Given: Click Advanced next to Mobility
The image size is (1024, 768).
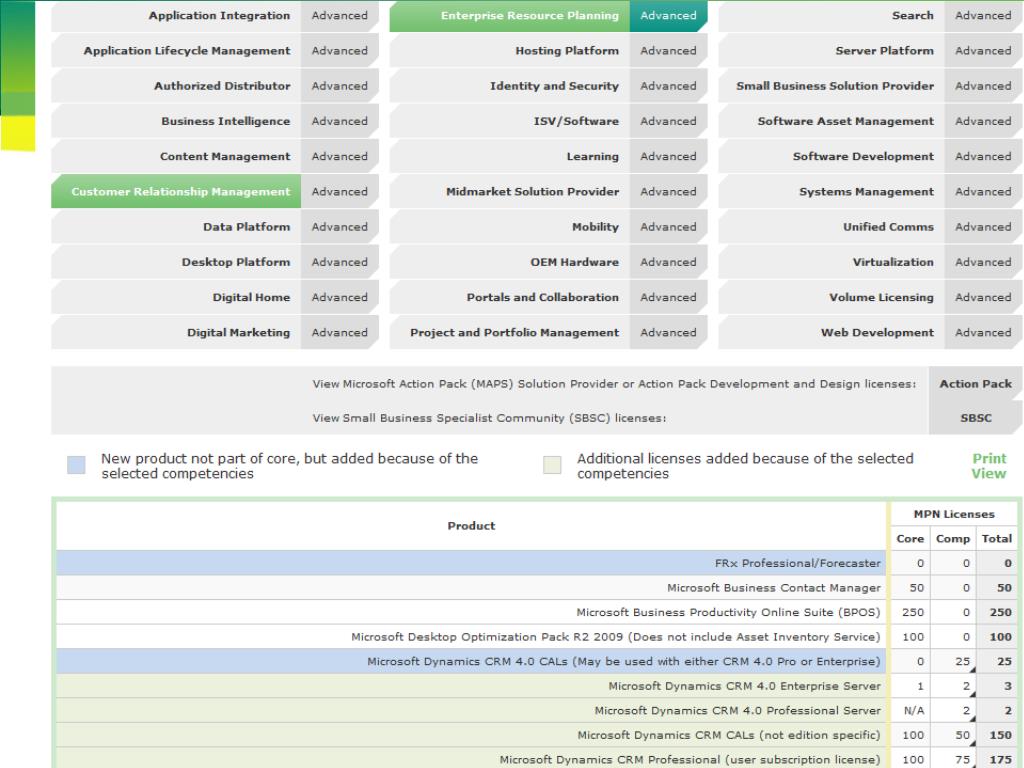Looking at the screenshot, I should [669, 227].
